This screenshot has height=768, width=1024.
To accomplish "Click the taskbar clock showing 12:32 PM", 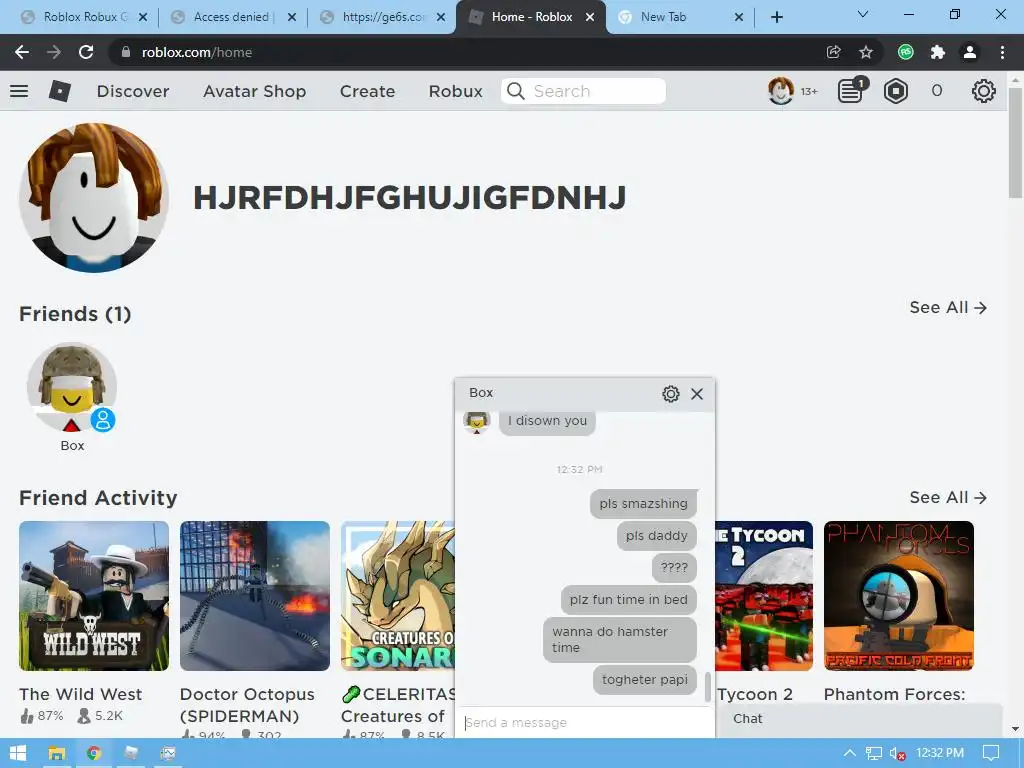I will tap(940, 753).
